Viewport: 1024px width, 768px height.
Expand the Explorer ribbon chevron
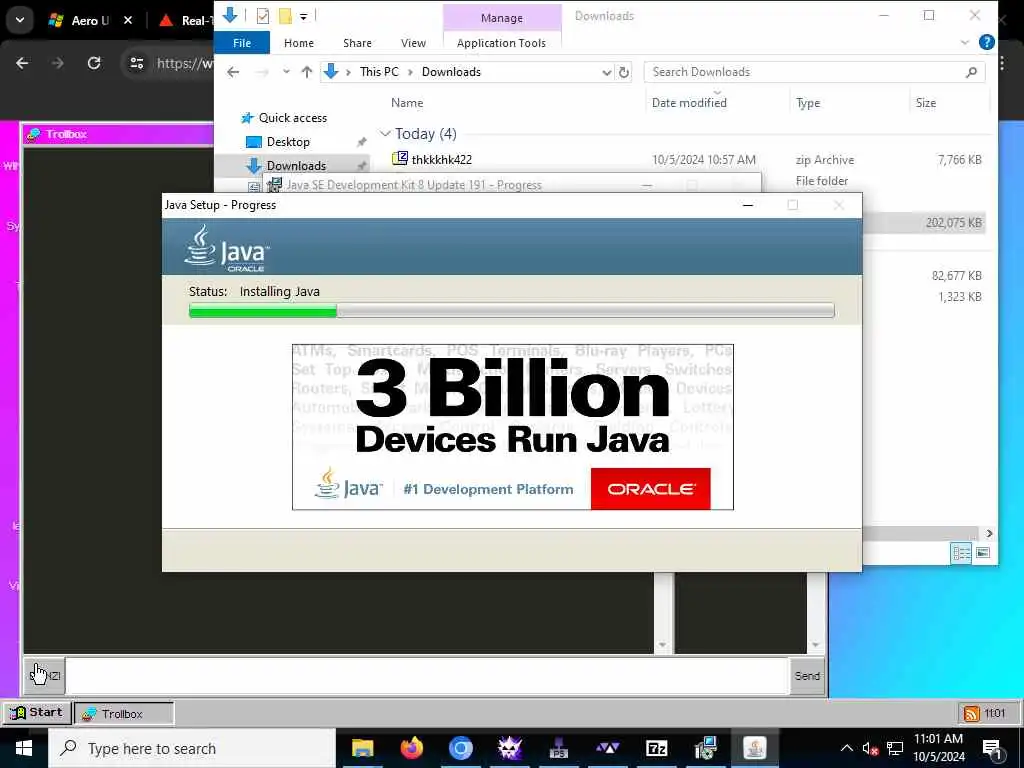pyautogui.click(x=965, y=42)
